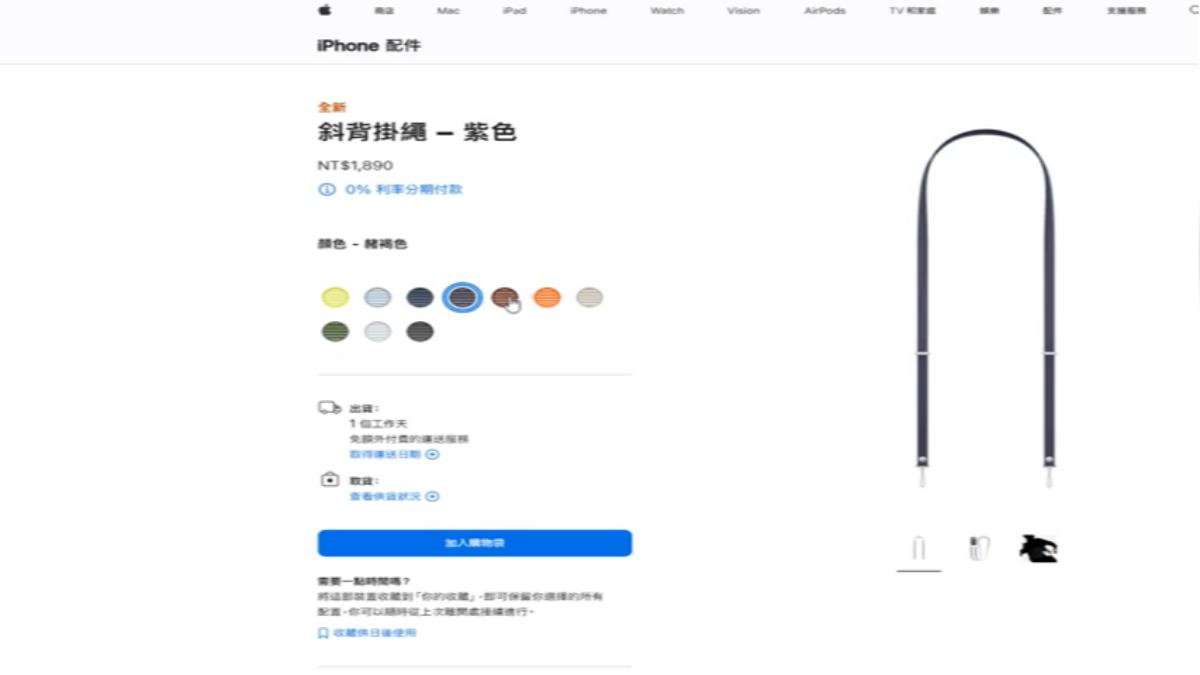This screenshot has width=1200, height=675.
Task: Click the plus circle after 查看供貨狀況
Action: tap(433, 496)
